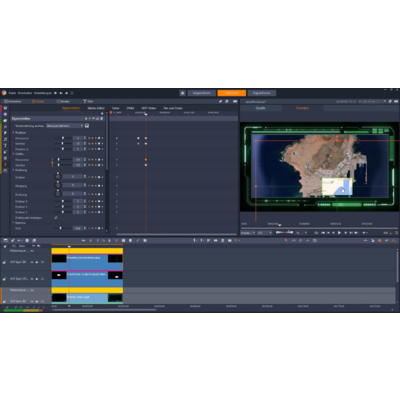Open the audio note icon in left sidebar
The height and width of the screenshot is (400, 400).
point(5,139)
